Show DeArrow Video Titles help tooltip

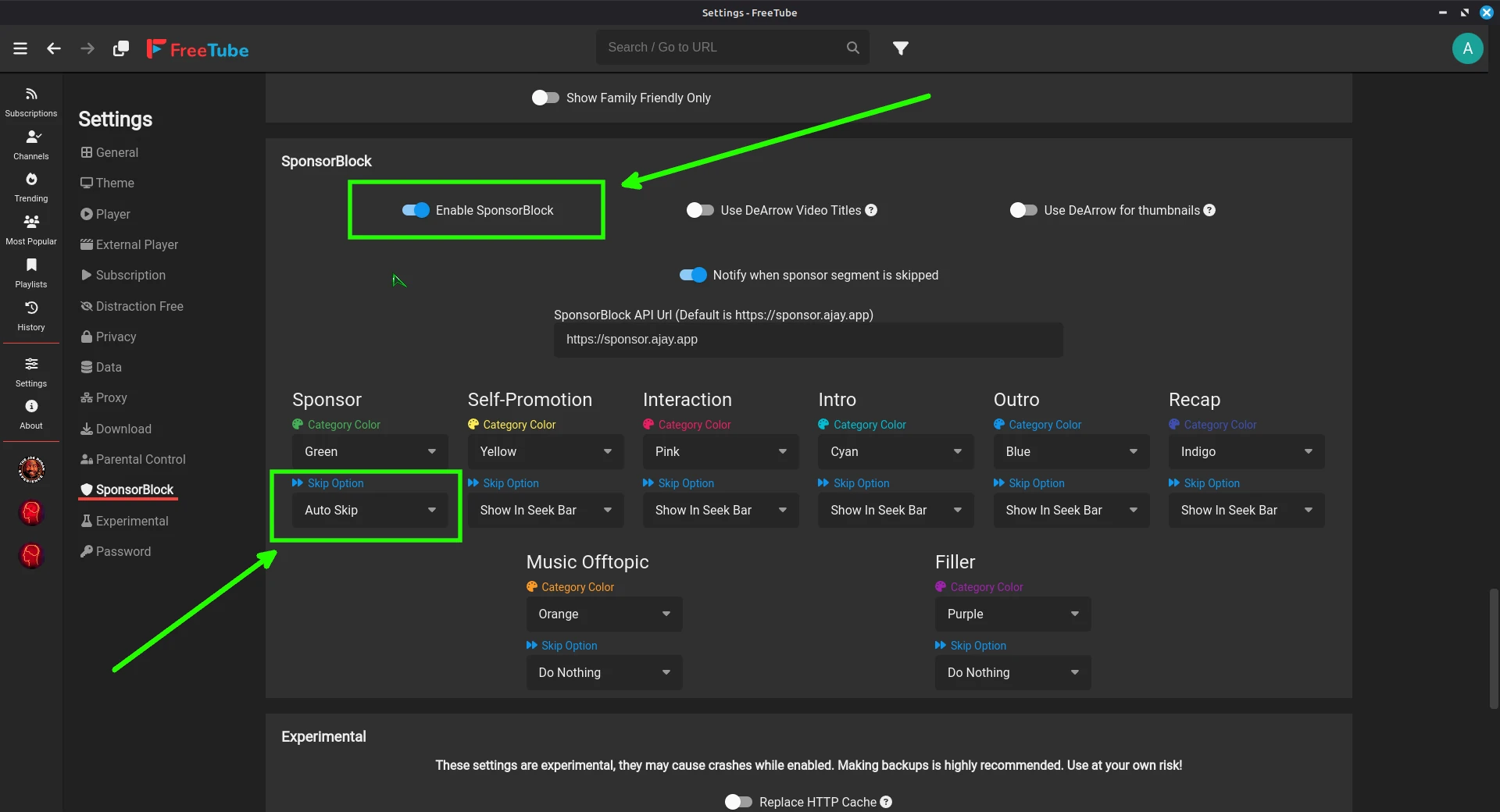click(x=871, y=210)
